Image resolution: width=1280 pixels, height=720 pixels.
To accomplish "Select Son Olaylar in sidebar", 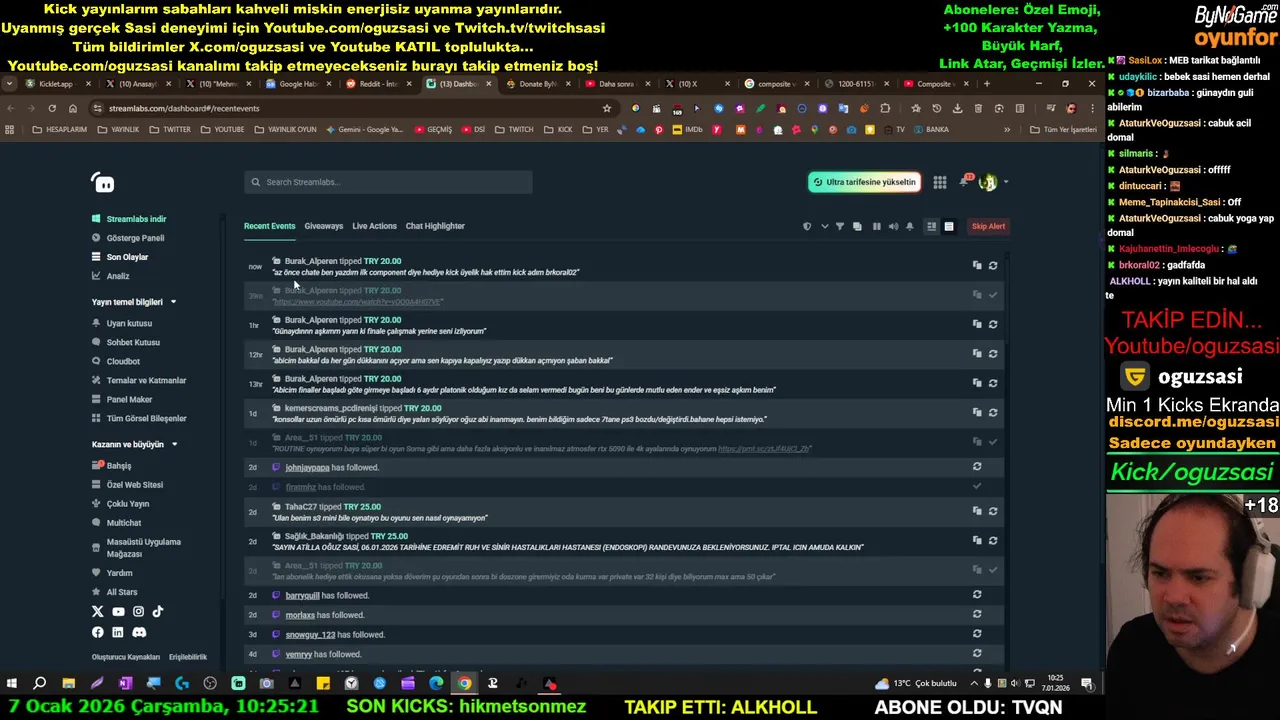I will [x=120, y=257].
